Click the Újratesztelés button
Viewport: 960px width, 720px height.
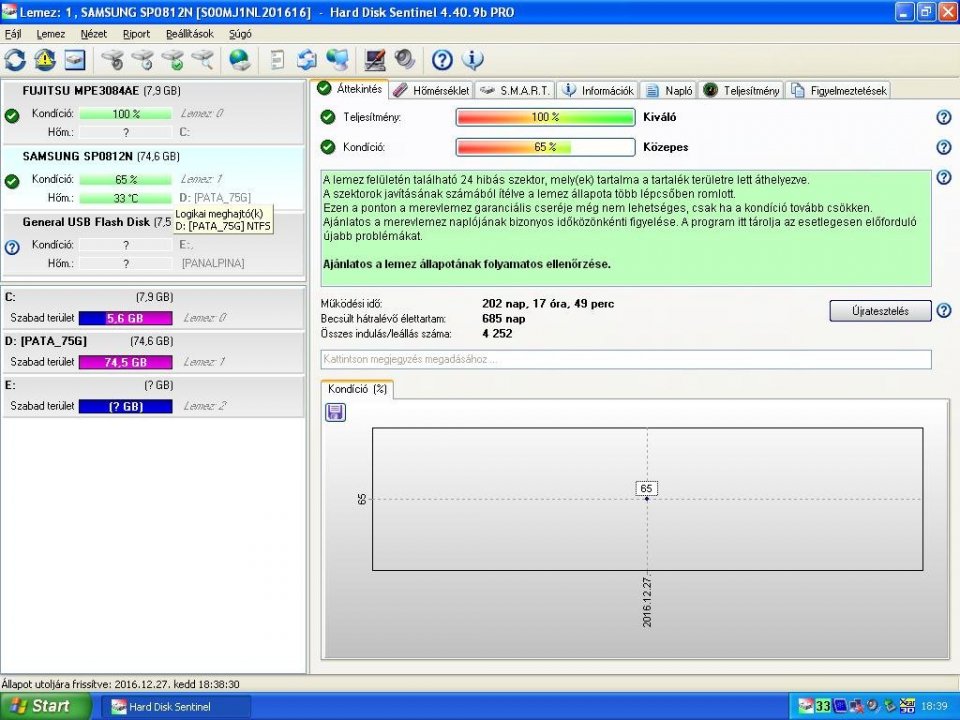880,311
